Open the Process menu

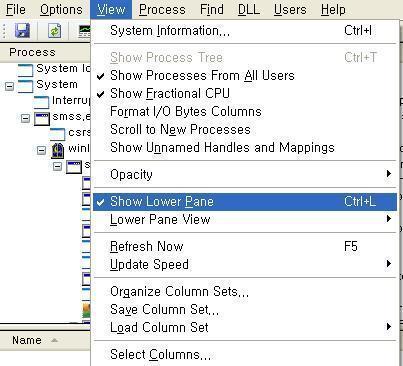[x=162, y=9]
